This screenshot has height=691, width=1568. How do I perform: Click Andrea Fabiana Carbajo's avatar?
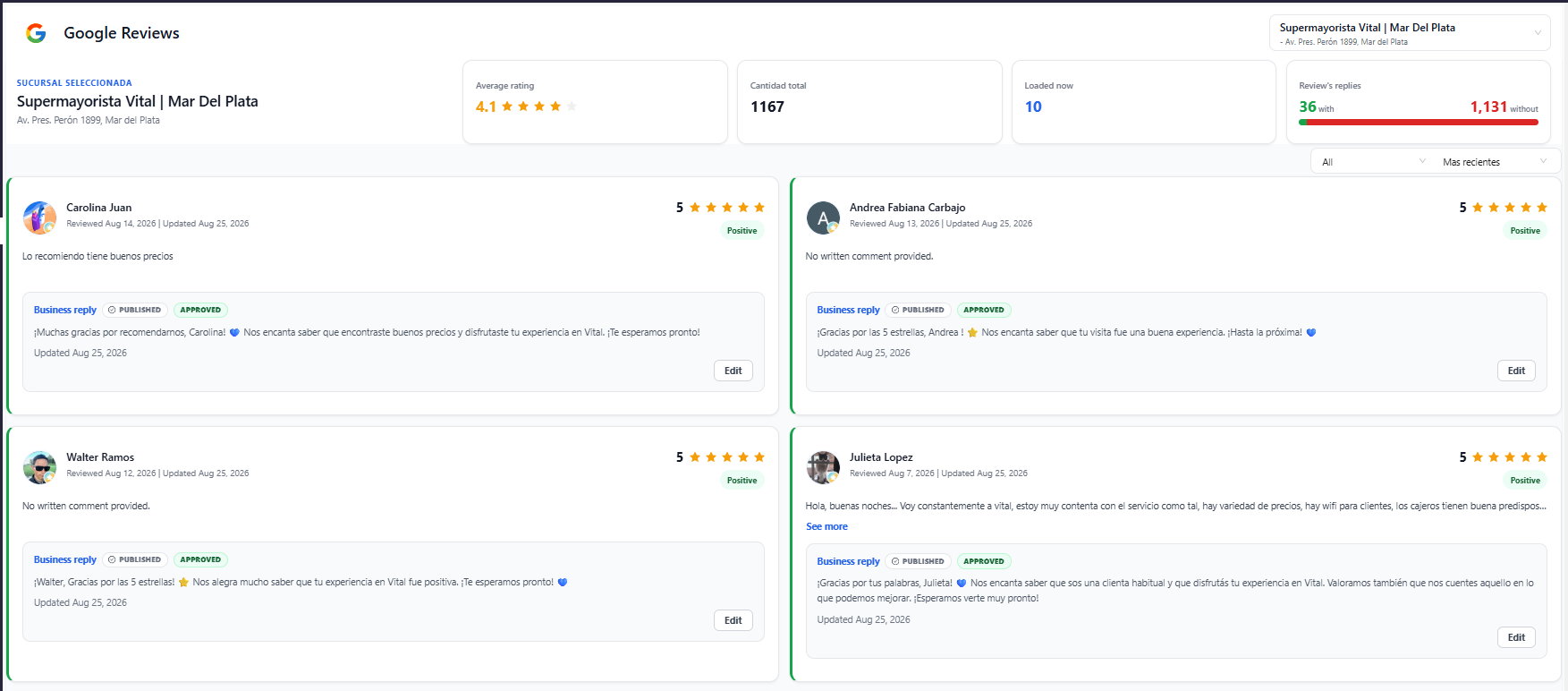point(823,218)
